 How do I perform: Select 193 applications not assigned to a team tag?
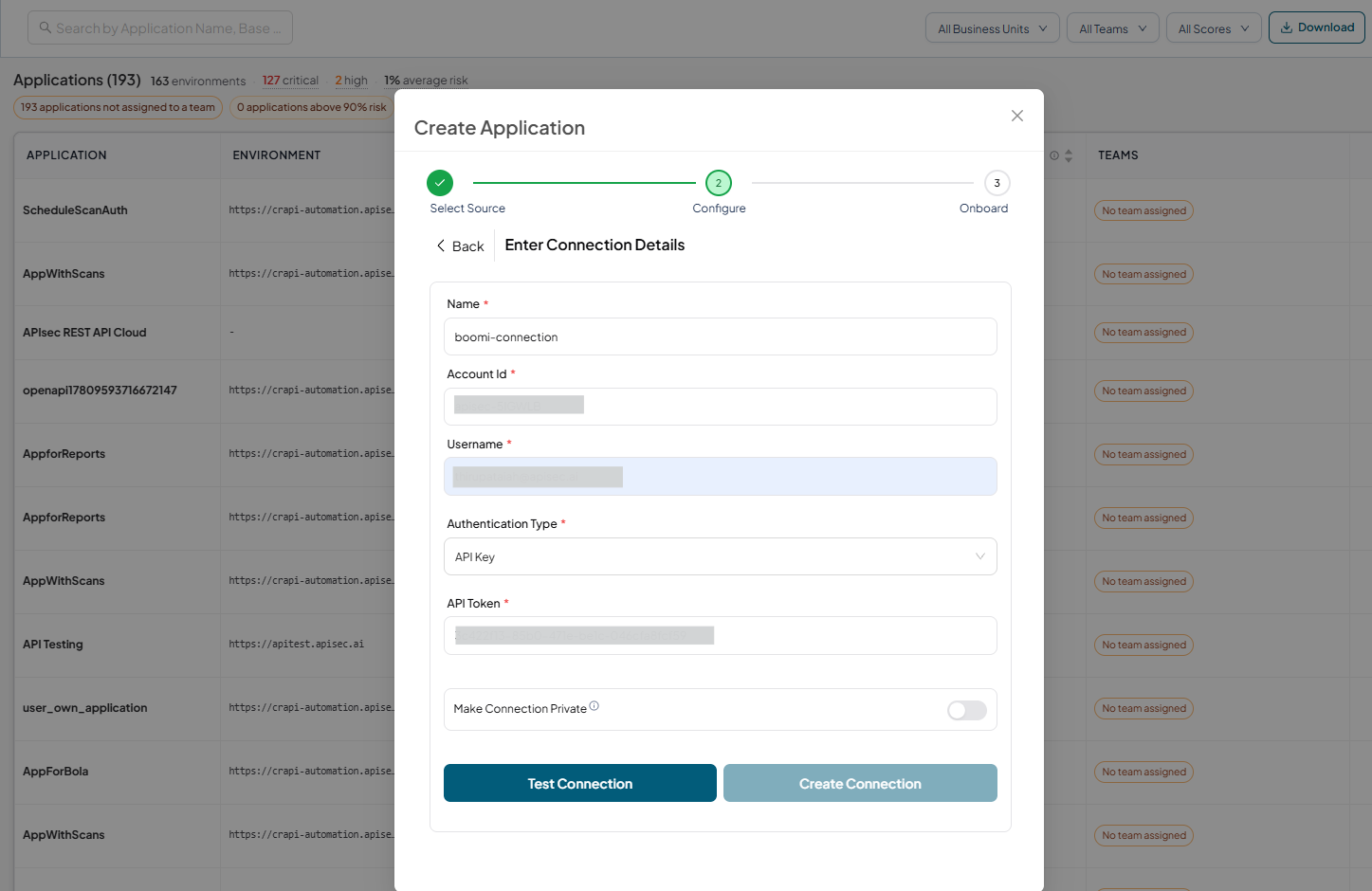(x=118, y=107)
